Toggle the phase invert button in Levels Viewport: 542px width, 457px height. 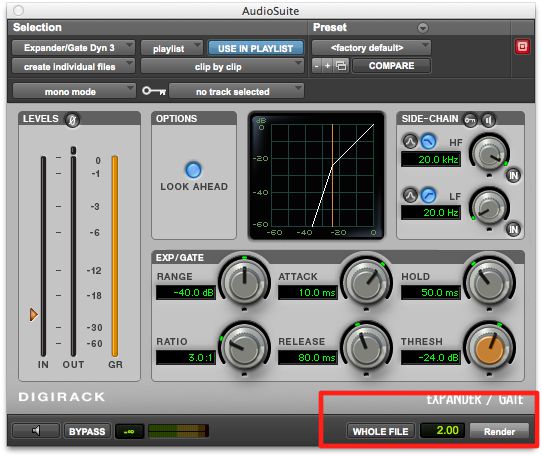(x=72, y=120)
